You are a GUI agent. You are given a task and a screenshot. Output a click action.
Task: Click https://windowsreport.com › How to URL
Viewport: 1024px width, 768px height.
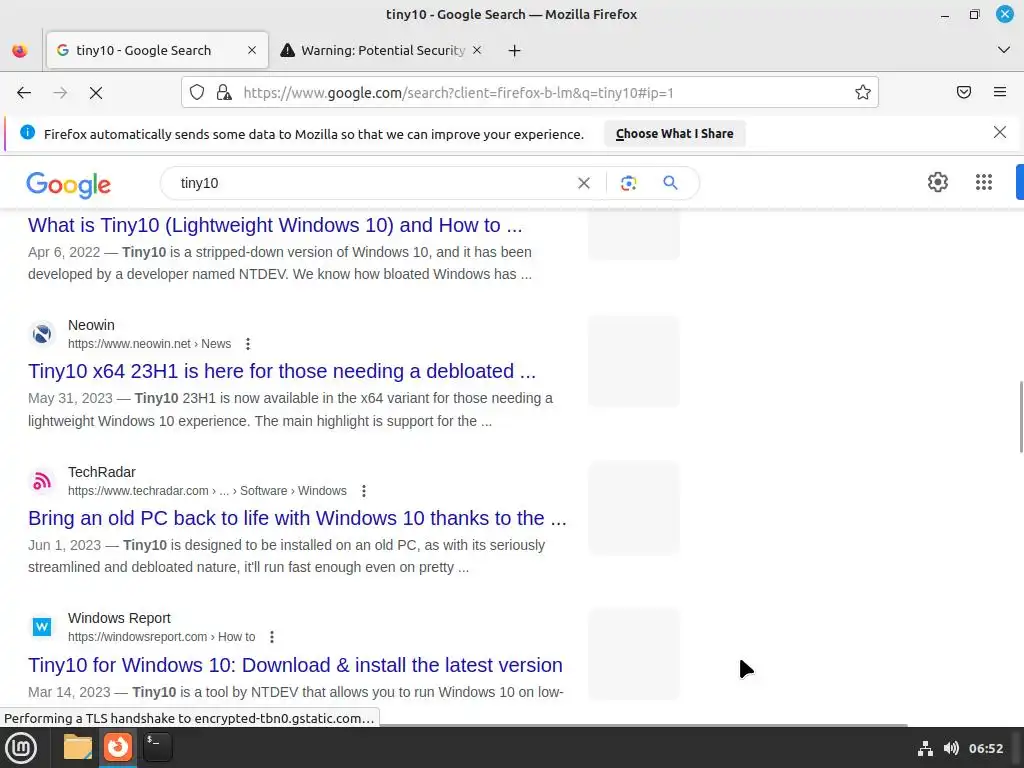click(161, 637)
